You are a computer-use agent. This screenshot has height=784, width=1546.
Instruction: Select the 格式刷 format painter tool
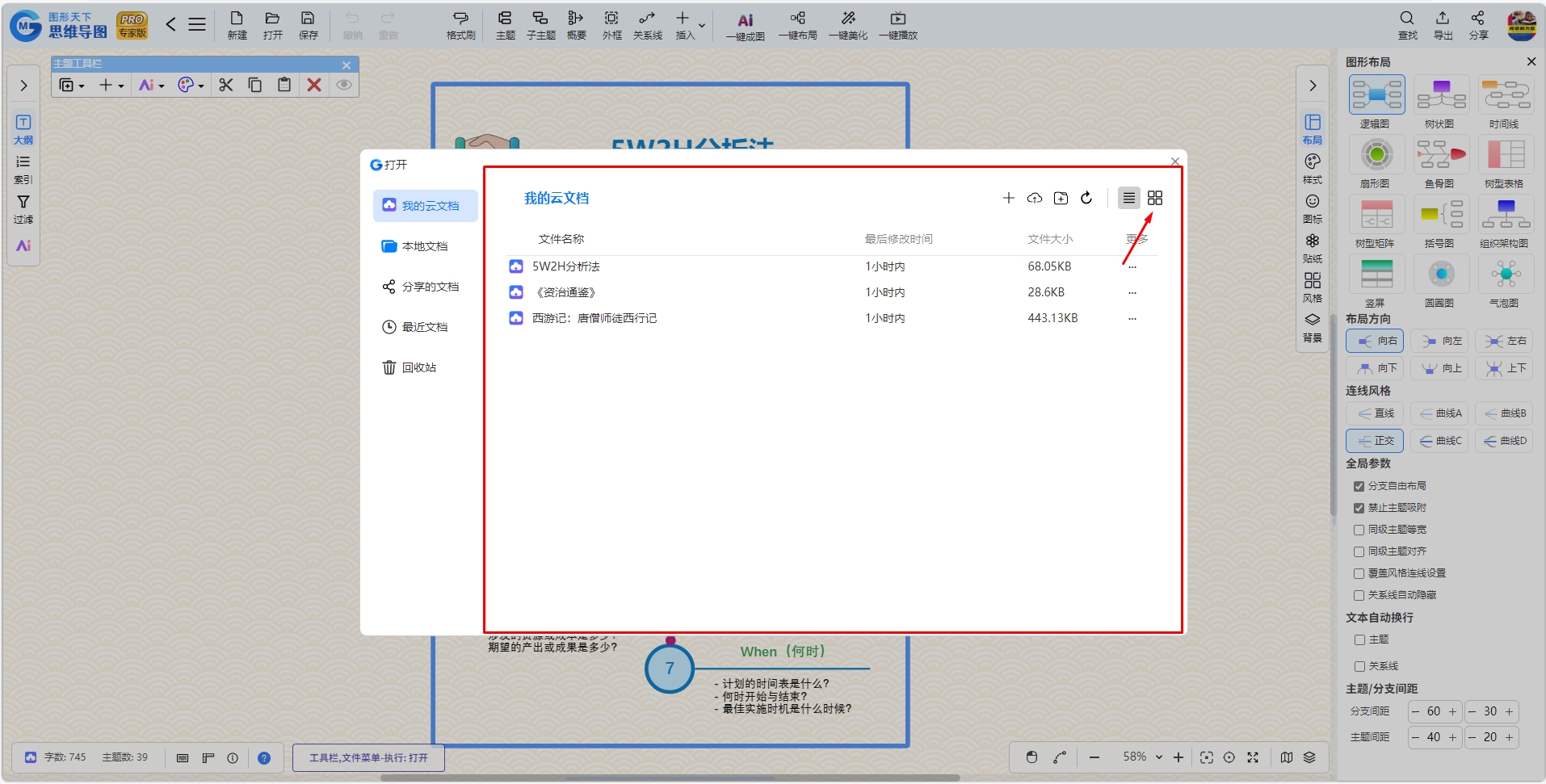point(460,24)
